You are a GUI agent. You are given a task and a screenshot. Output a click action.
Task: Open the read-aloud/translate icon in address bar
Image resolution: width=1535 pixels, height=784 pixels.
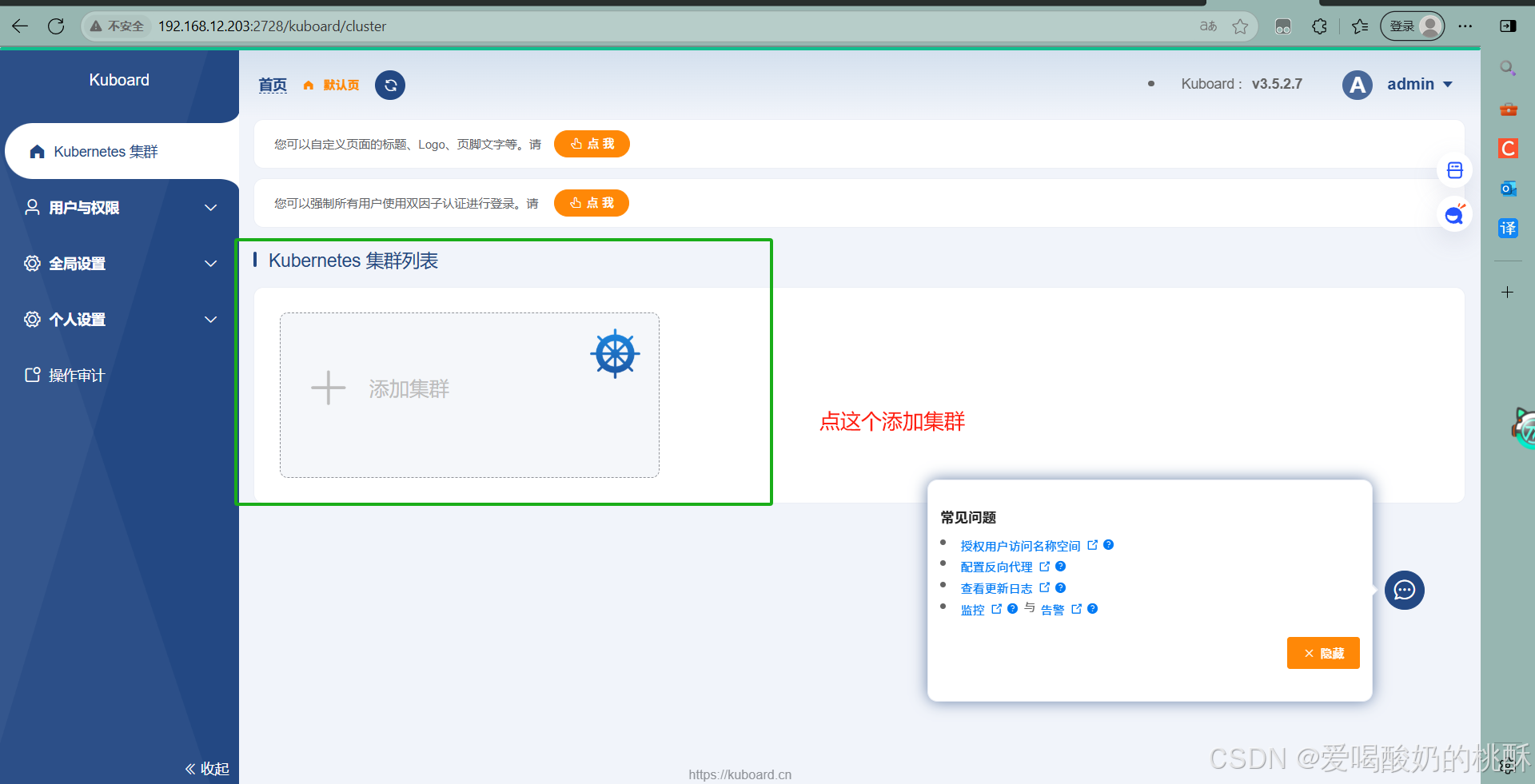click(1208, 26)
